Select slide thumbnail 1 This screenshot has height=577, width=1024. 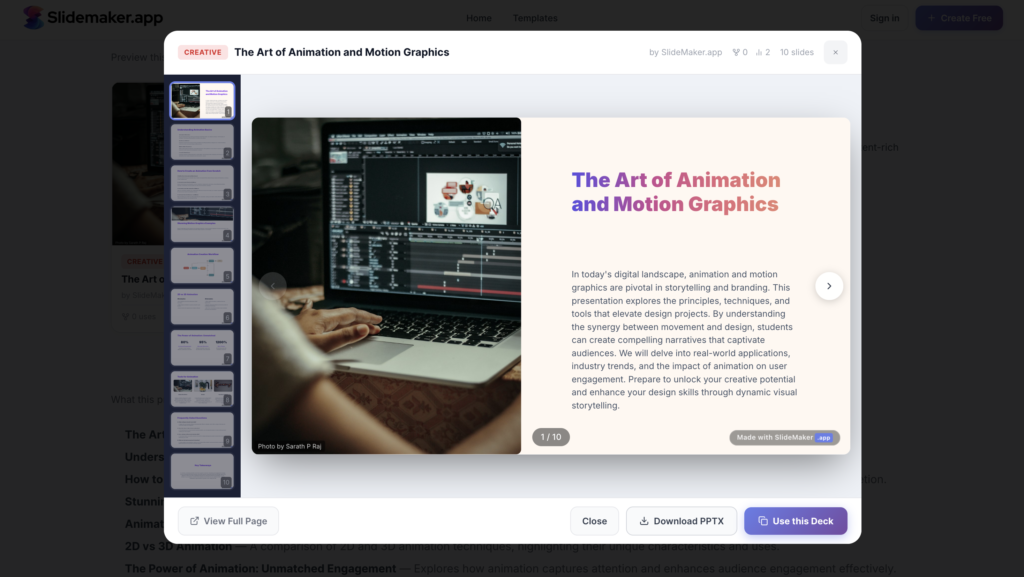click(x=202, y=101)
